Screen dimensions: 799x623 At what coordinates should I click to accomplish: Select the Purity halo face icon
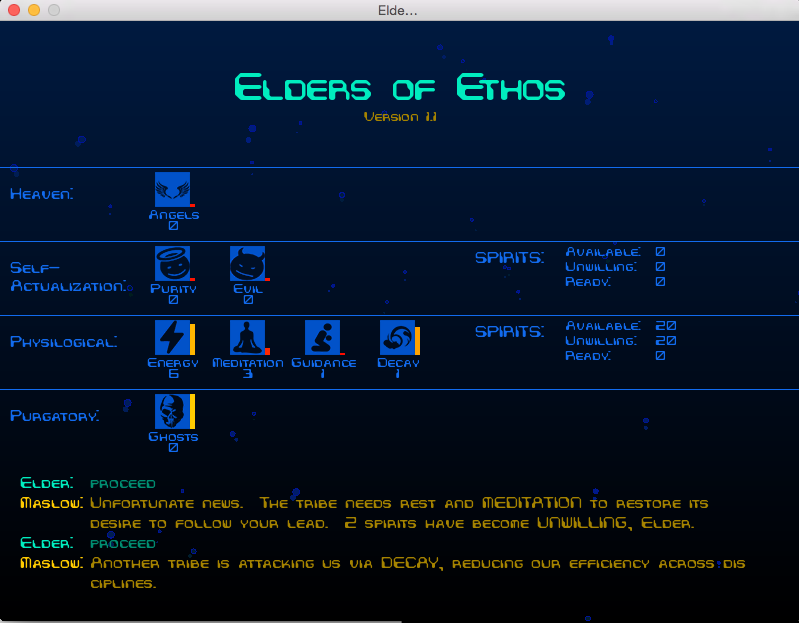pos(172,263)
